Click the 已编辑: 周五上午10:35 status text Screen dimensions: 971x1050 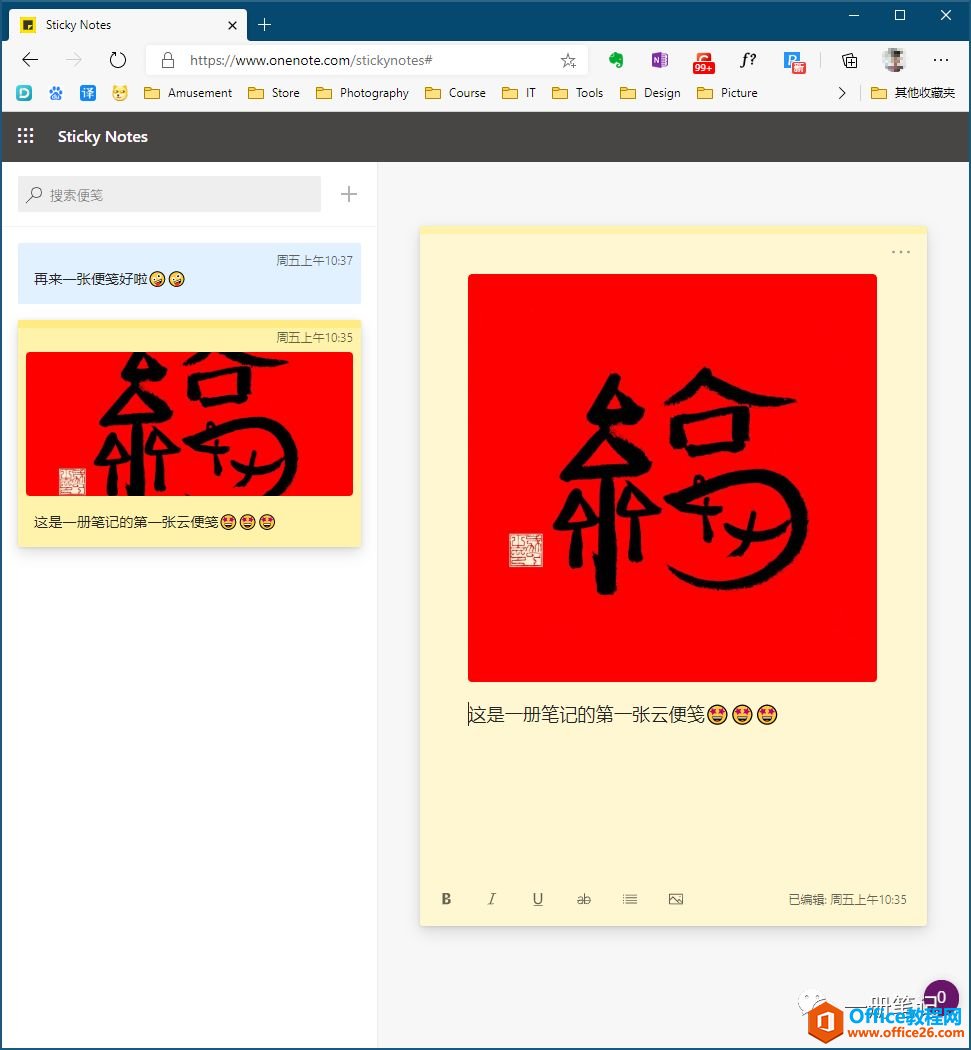click(x=847, y=899)
